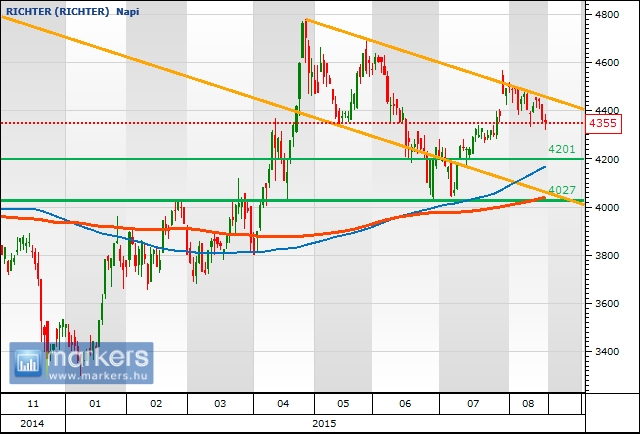
Task: Select month 01 on the time axis
Action: pos(95,404)
